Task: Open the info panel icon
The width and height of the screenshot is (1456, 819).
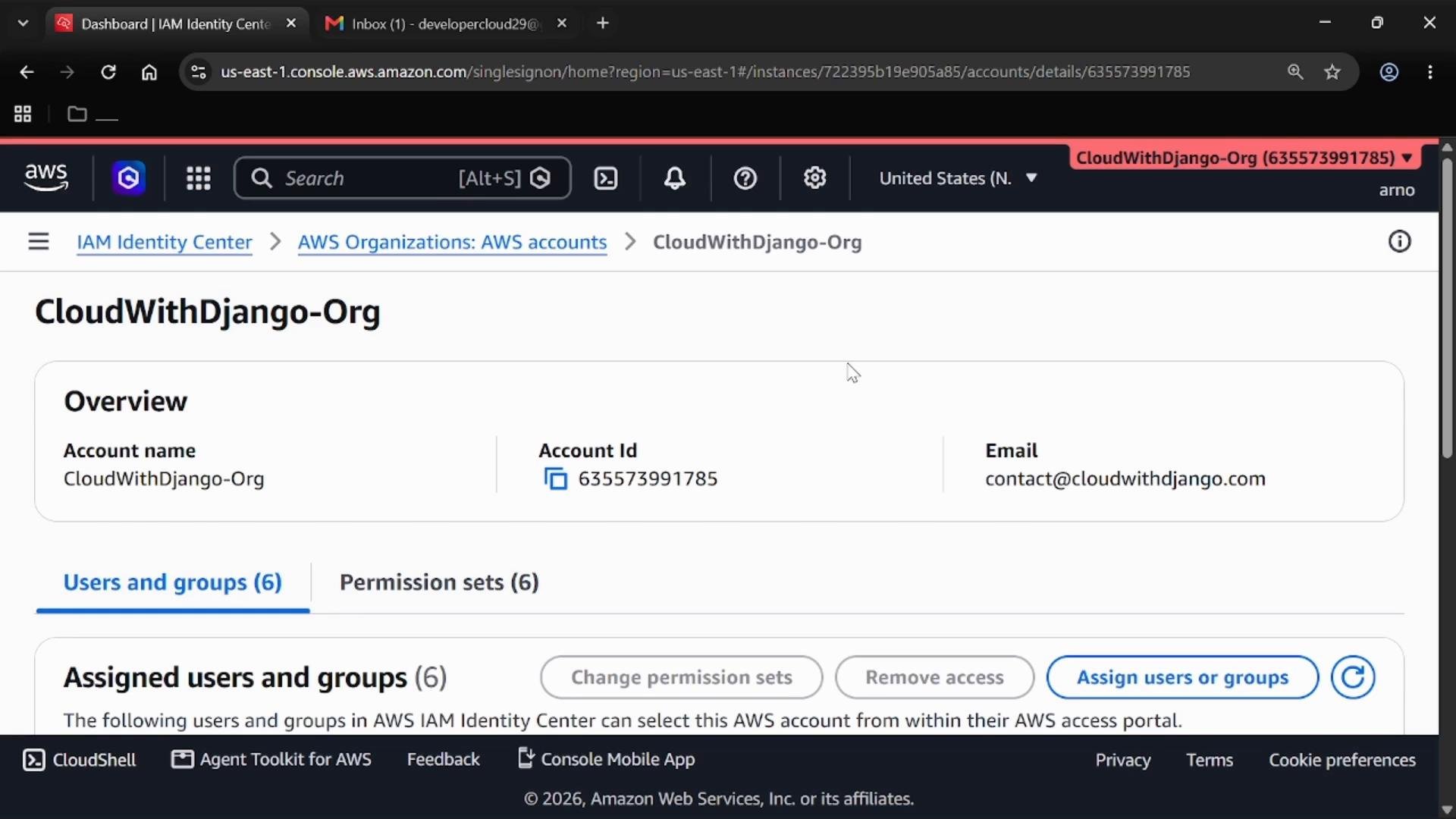Action: 1399,242
